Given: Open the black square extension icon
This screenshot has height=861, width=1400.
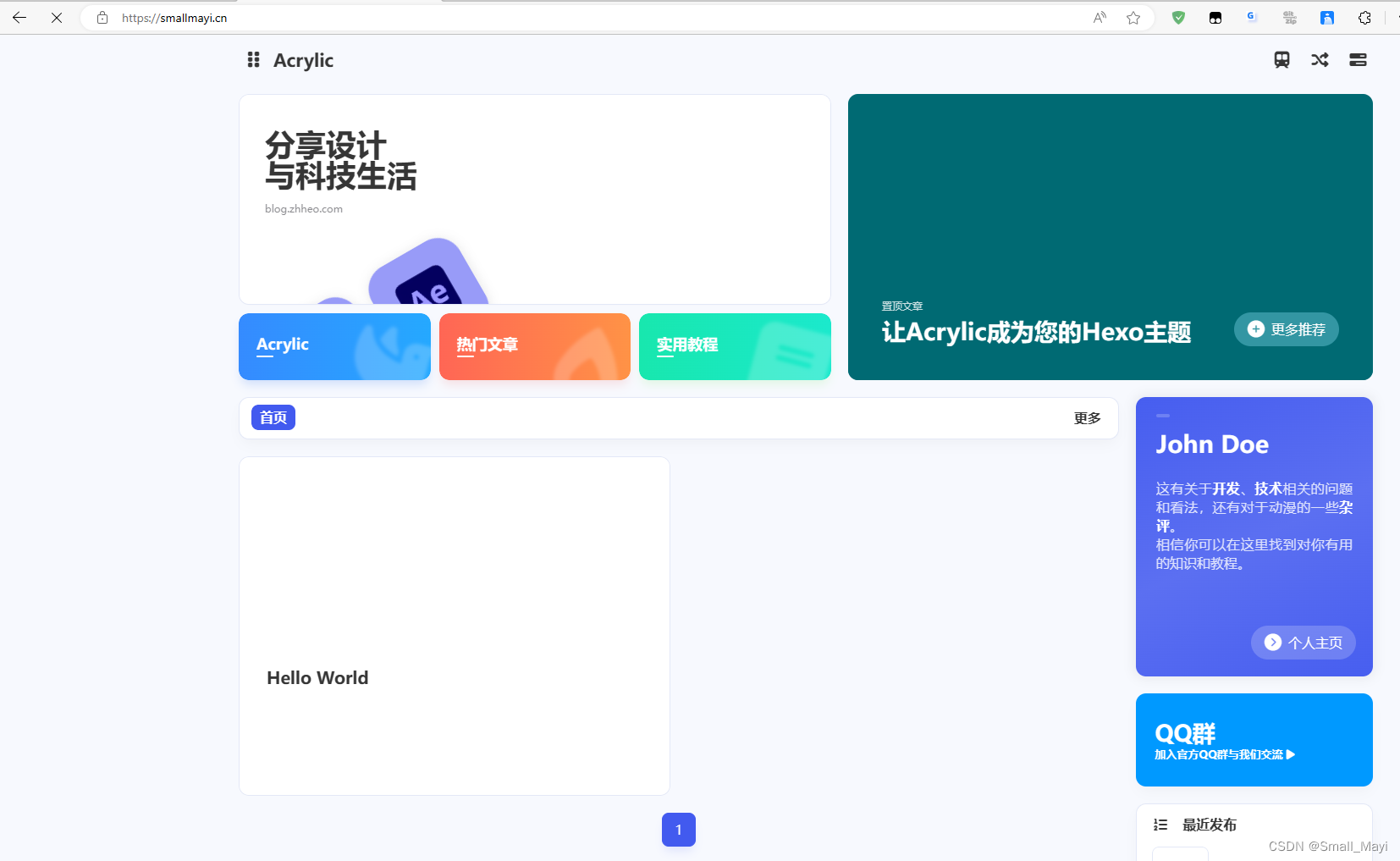Looking at the screenshot, I should point(1215,18).
